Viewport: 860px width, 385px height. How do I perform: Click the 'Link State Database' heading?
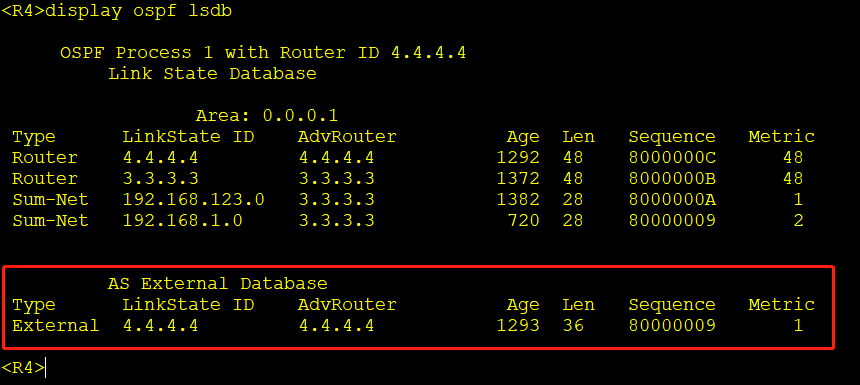click(212, 74)
